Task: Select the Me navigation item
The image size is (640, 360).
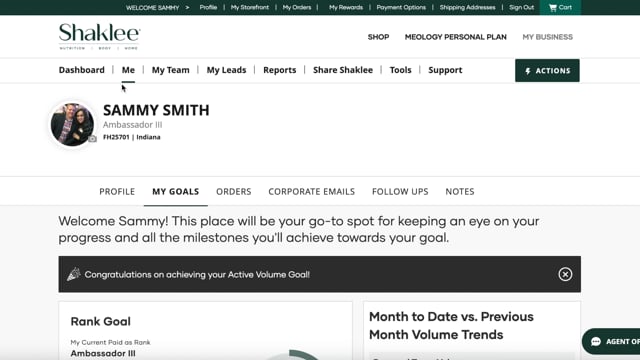Action: (x=128, y=70)
